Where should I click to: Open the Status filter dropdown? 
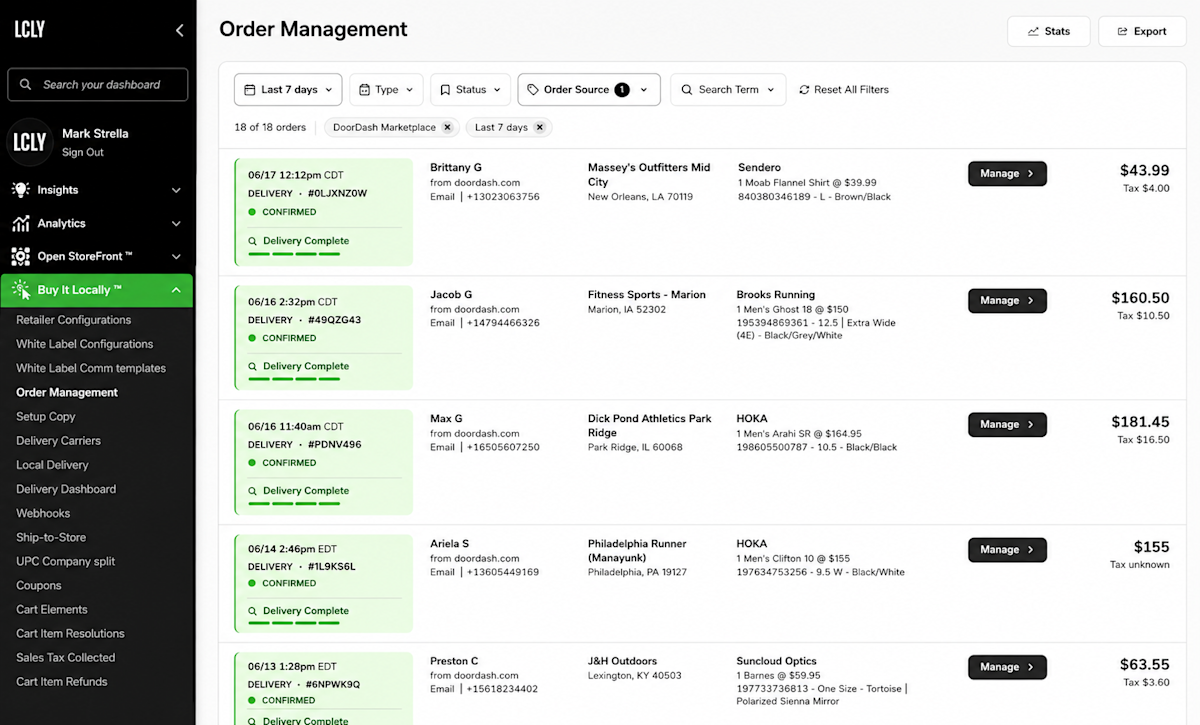click(x=471, y=90)
